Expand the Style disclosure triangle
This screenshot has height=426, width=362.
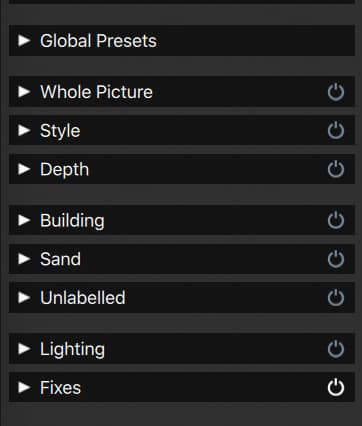click(x=24, y=130)
